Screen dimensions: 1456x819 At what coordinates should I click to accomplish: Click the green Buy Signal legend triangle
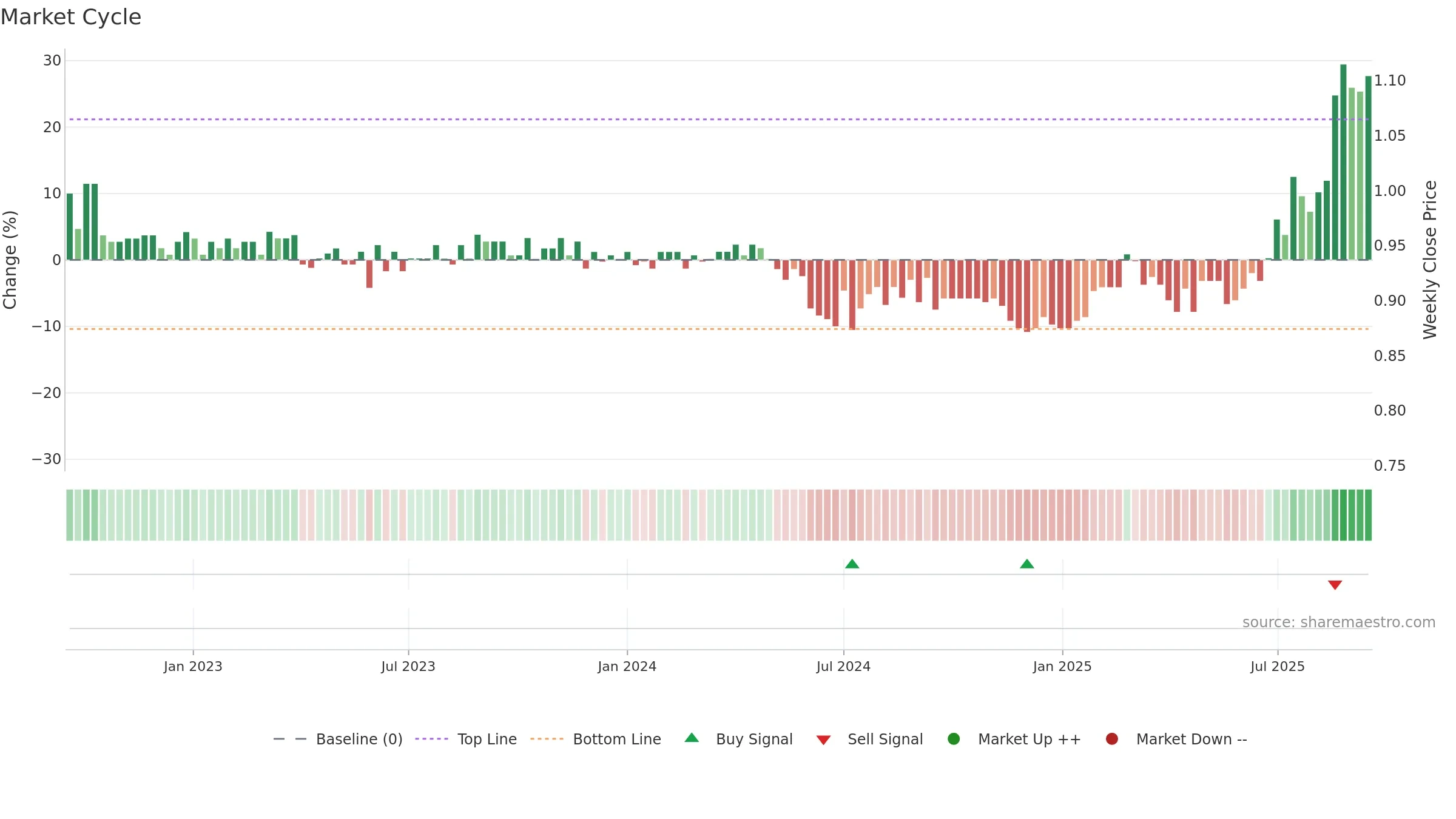coord(692,738)
